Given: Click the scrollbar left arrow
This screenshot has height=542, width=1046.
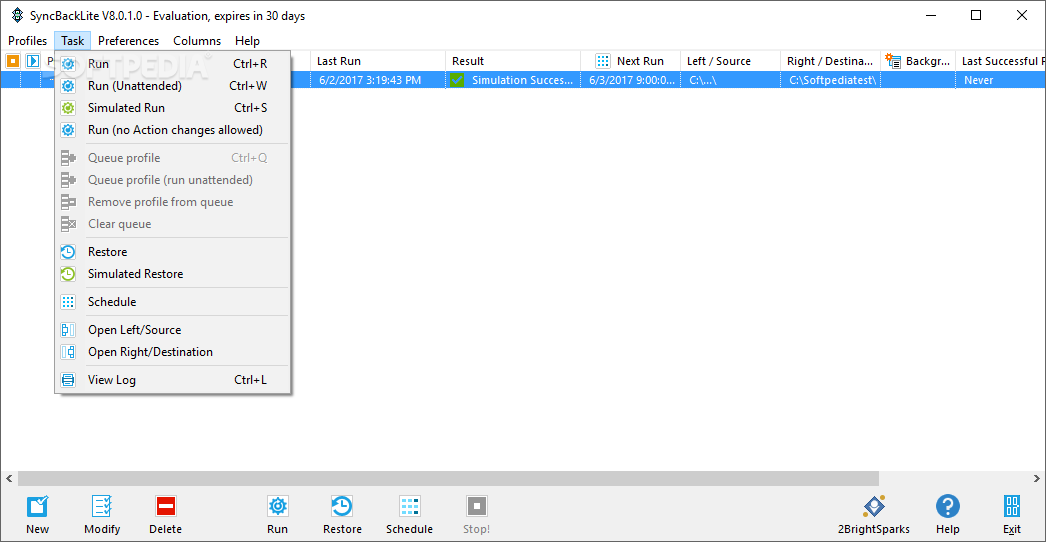Looking at the screenshot, I should 9,479.
